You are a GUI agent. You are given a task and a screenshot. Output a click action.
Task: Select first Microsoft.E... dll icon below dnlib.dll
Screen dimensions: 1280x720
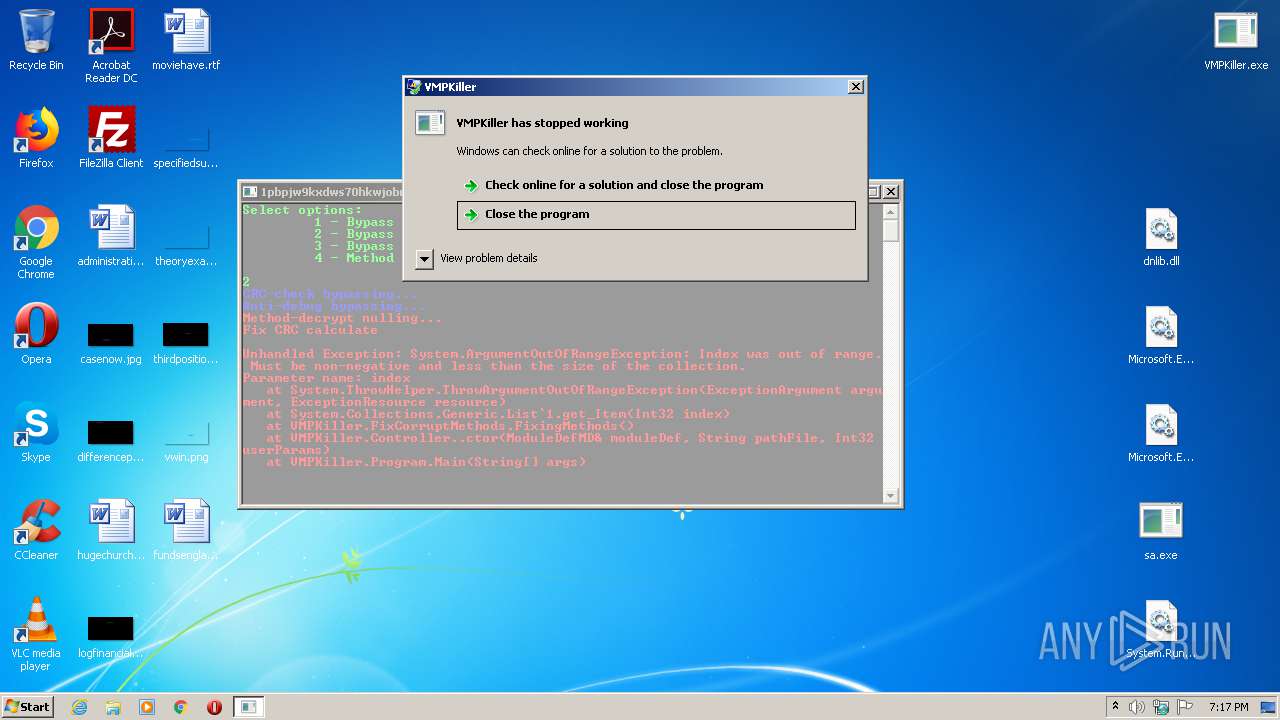(x=1161, y=334)
